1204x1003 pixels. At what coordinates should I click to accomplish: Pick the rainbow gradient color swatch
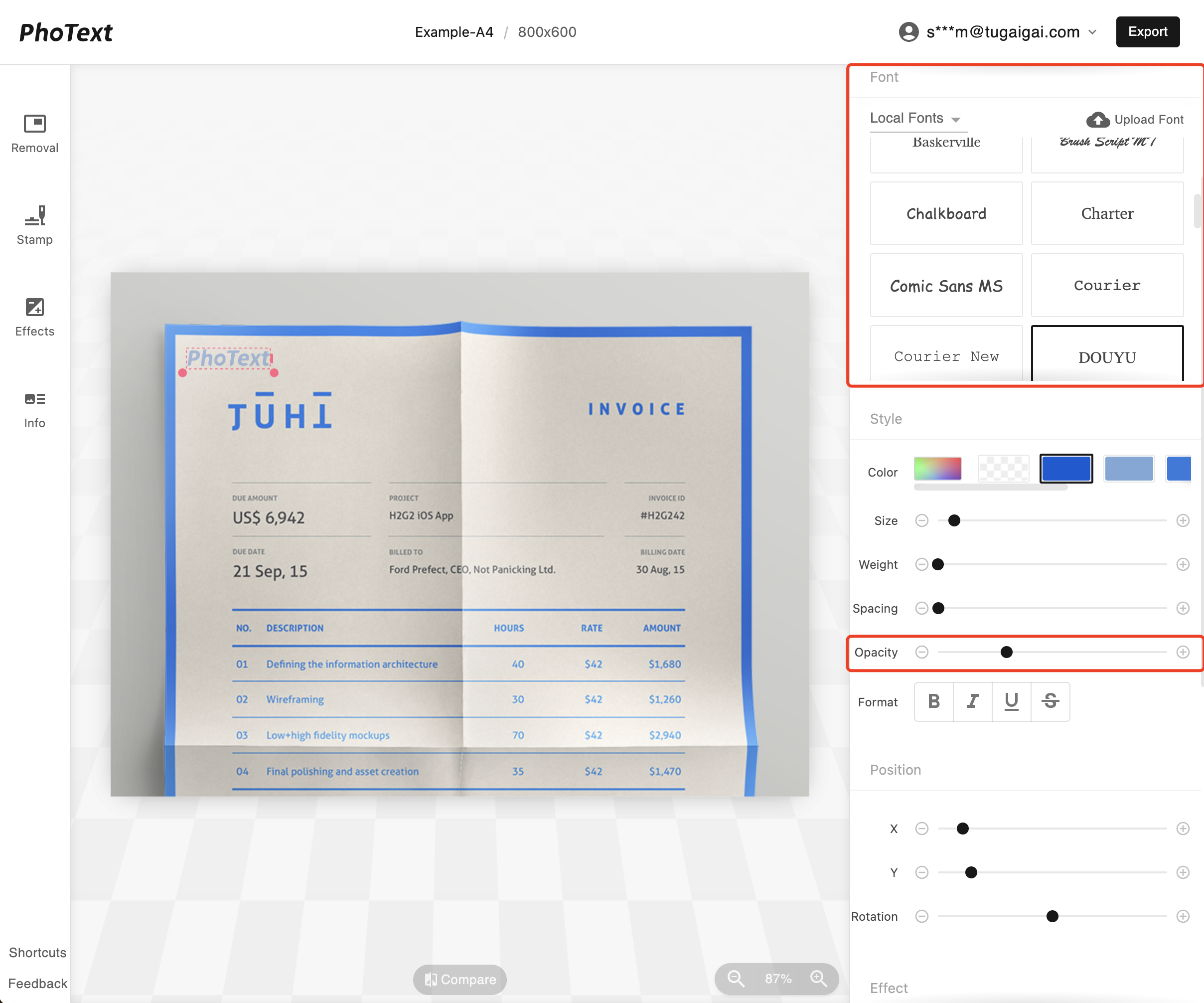937,469
